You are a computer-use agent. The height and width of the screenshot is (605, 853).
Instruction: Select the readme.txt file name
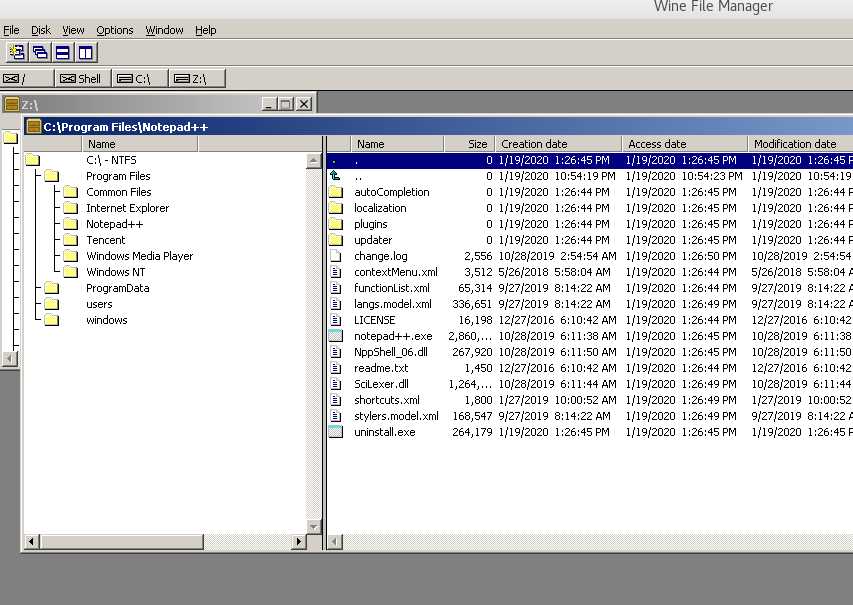[381, 368]
